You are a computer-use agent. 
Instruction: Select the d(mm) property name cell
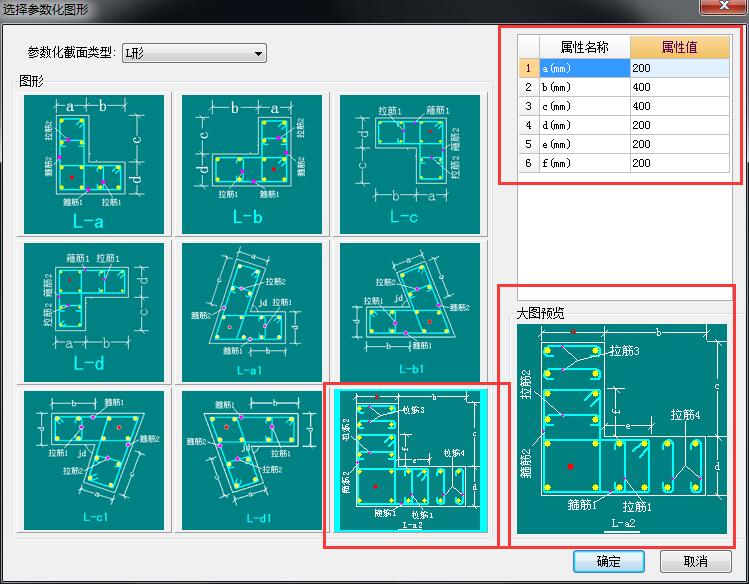click(x=585, y=125)
